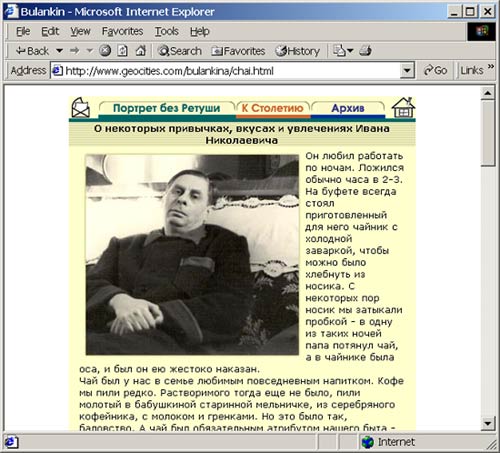
Task: Click the vertical scrollbar down arrow
Action: (488, 424)
